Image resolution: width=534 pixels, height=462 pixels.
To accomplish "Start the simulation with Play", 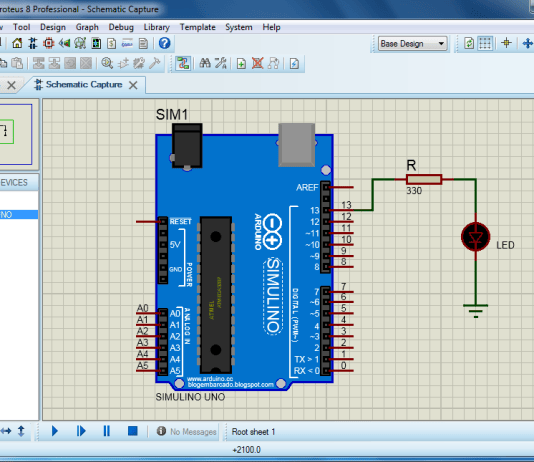I will point(54,431).
